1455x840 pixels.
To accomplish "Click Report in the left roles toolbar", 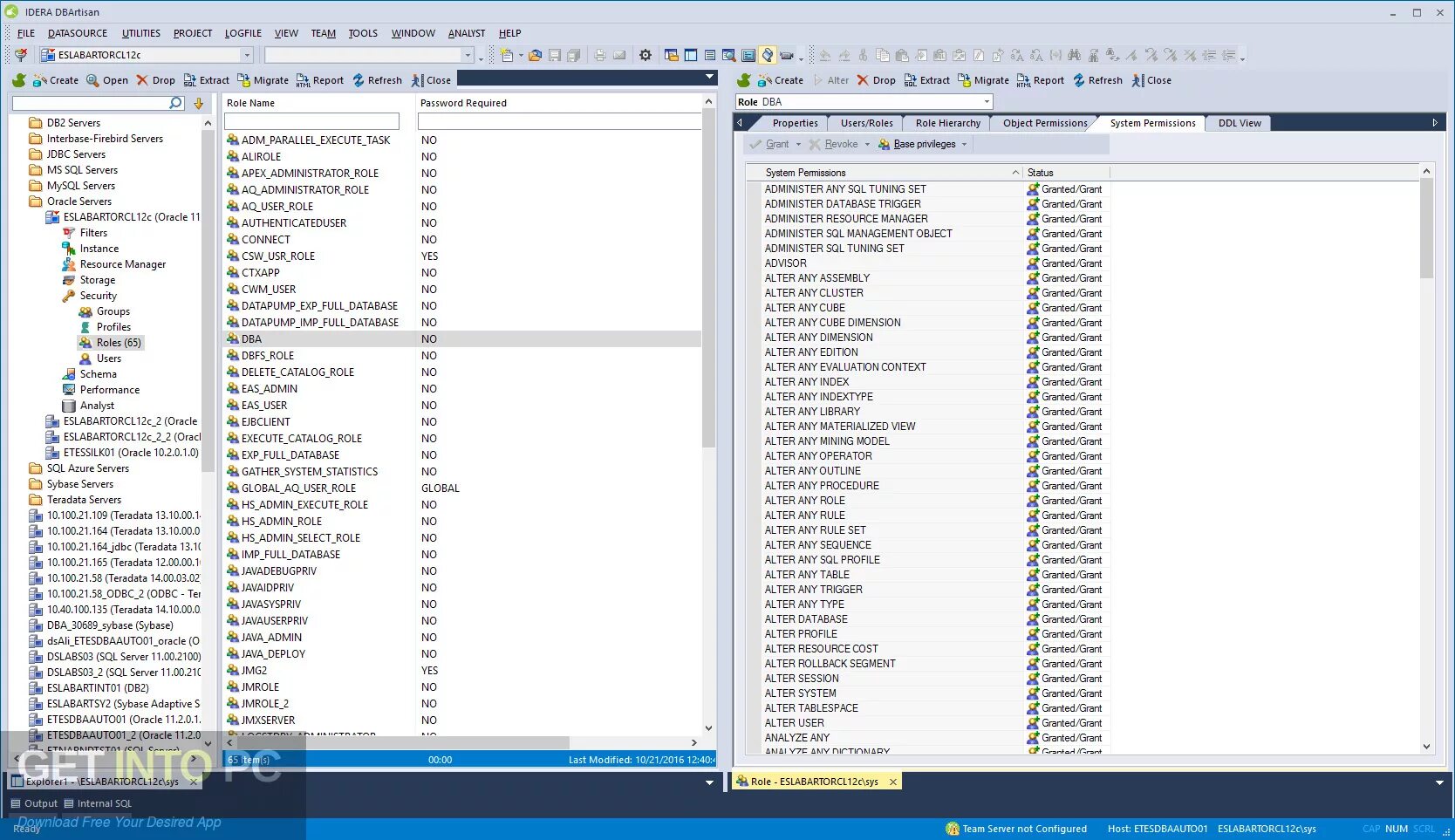I will 320,80.
